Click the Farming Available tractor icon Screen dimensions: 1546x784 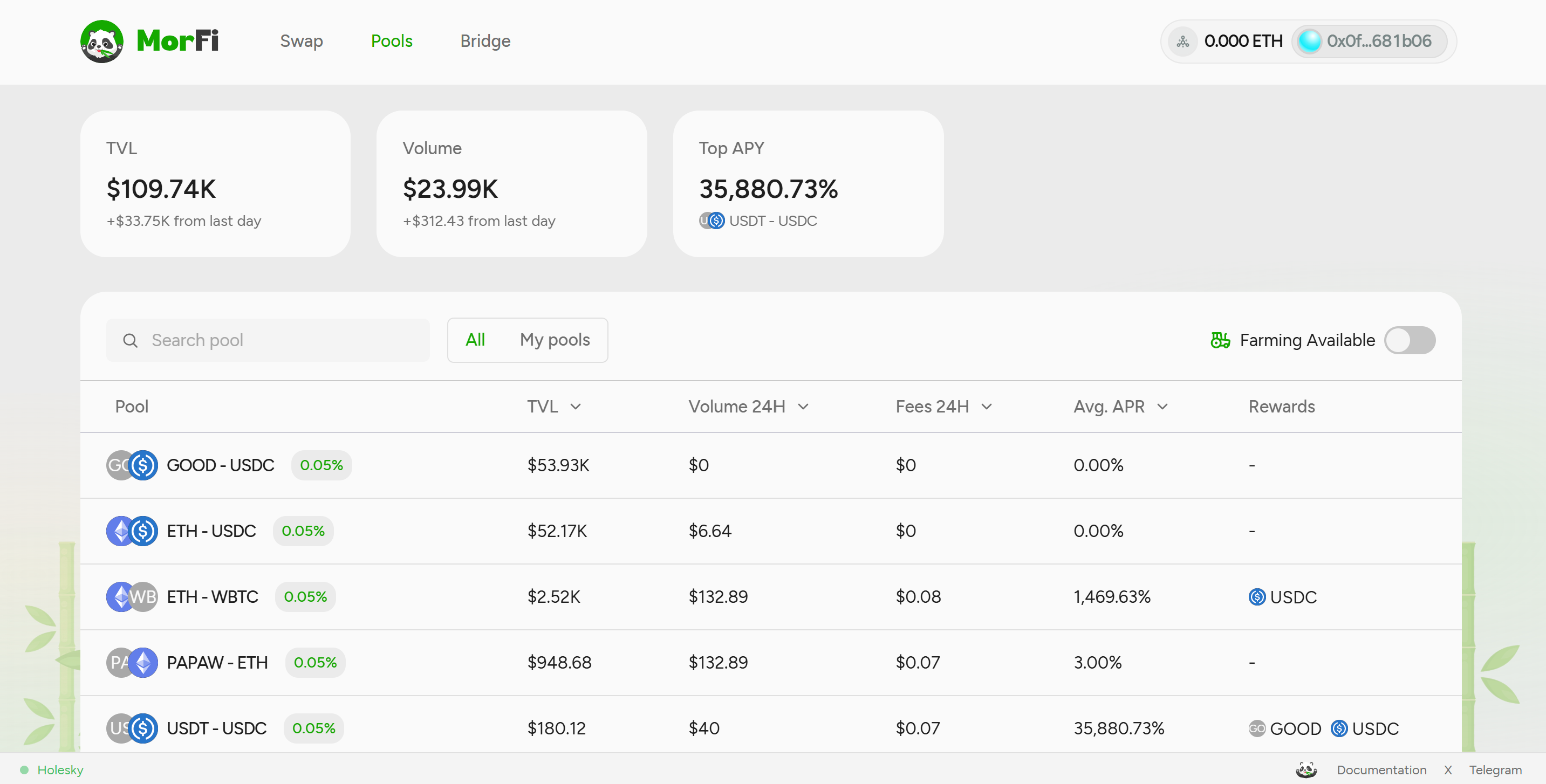(1220, 340)
